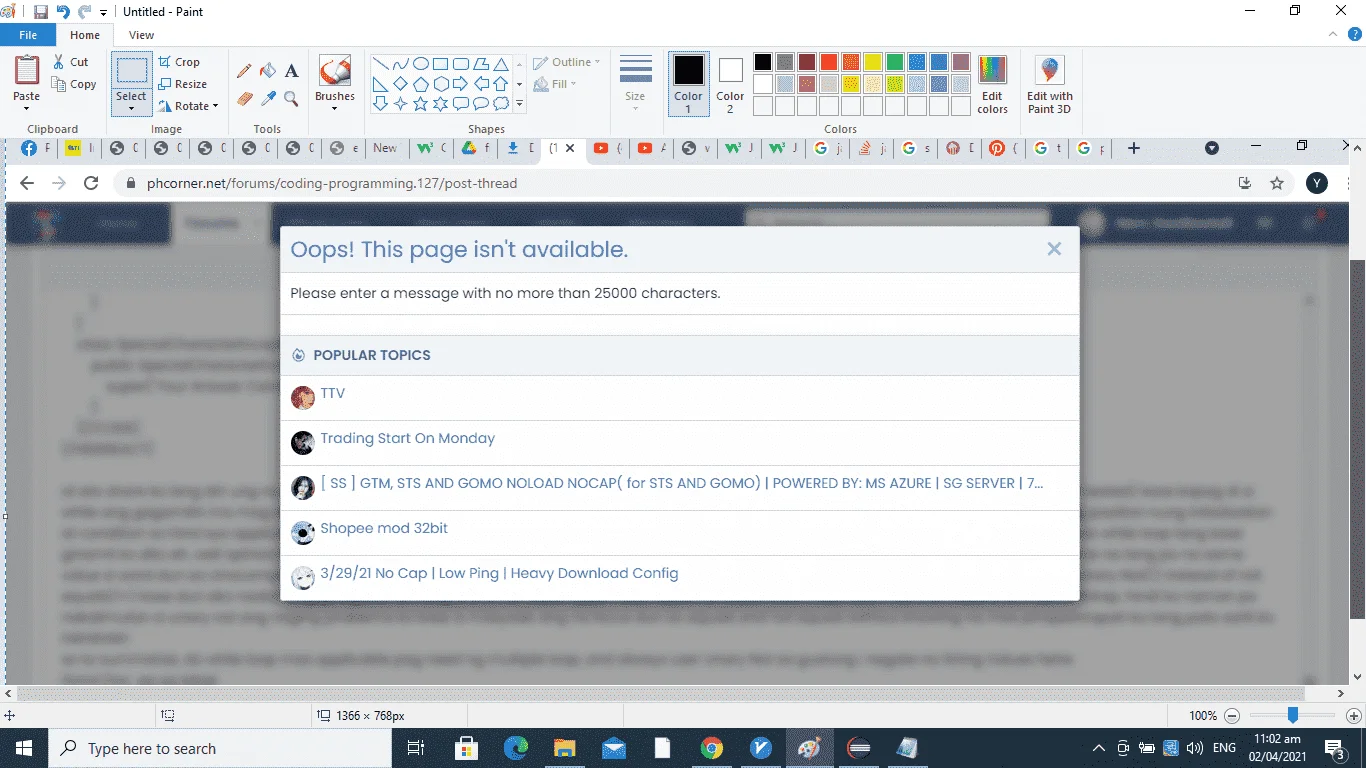Open Chrome from the taskbar
Image resolution: width=1366 pixels, height=768 pixels.
[712, 748]
